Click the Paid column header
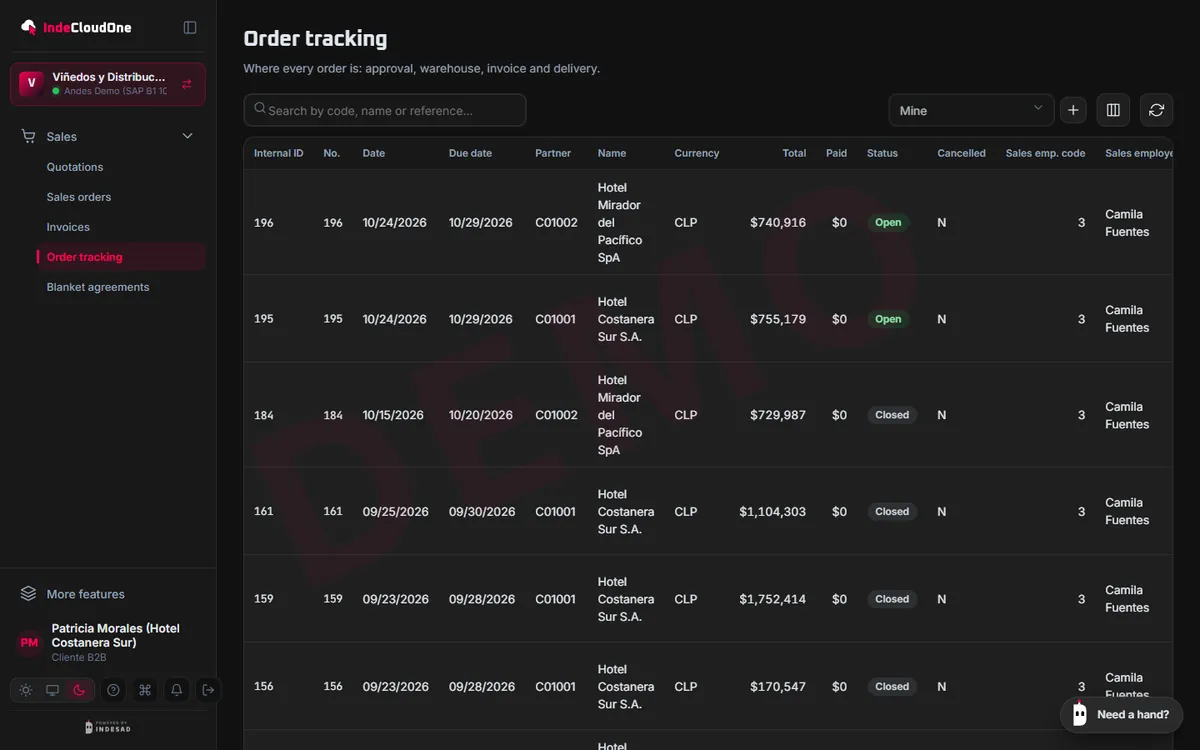This screenshot has height=750, width=1200. (x=836, y=153)
